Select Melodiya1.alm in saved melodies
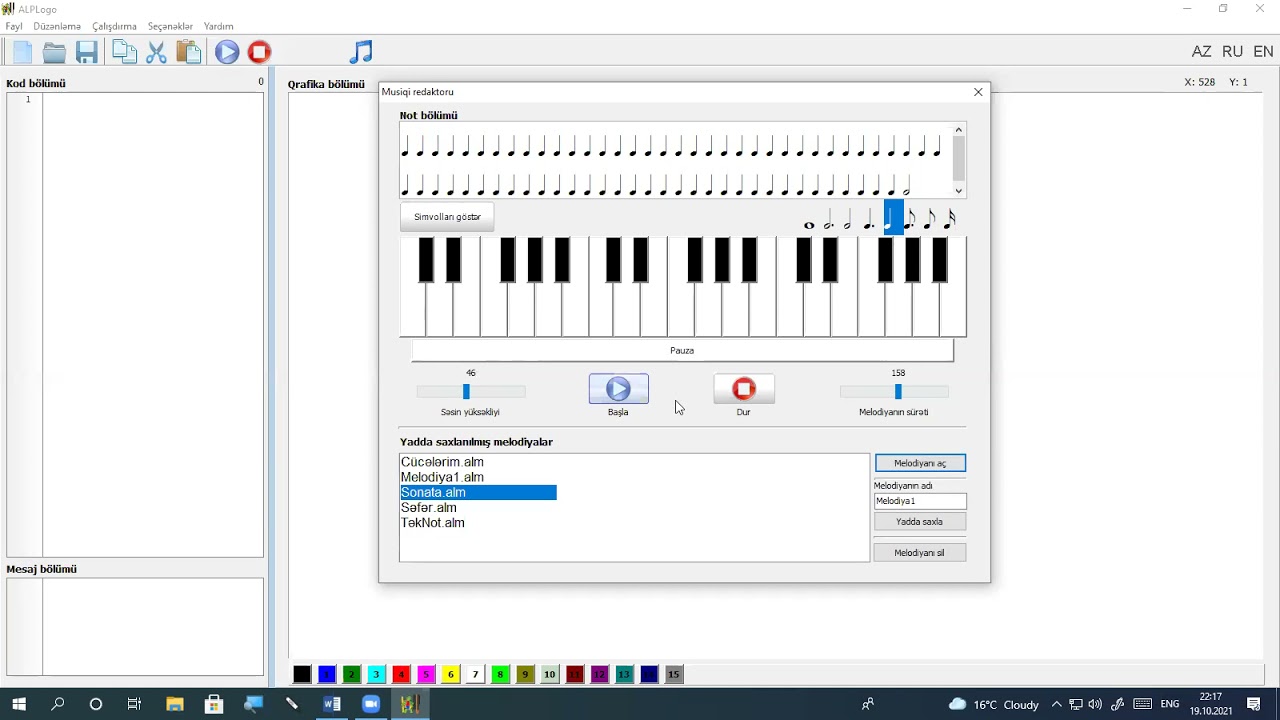The height and width of the screenshot is (720, 1280). [x=442, y=477]
